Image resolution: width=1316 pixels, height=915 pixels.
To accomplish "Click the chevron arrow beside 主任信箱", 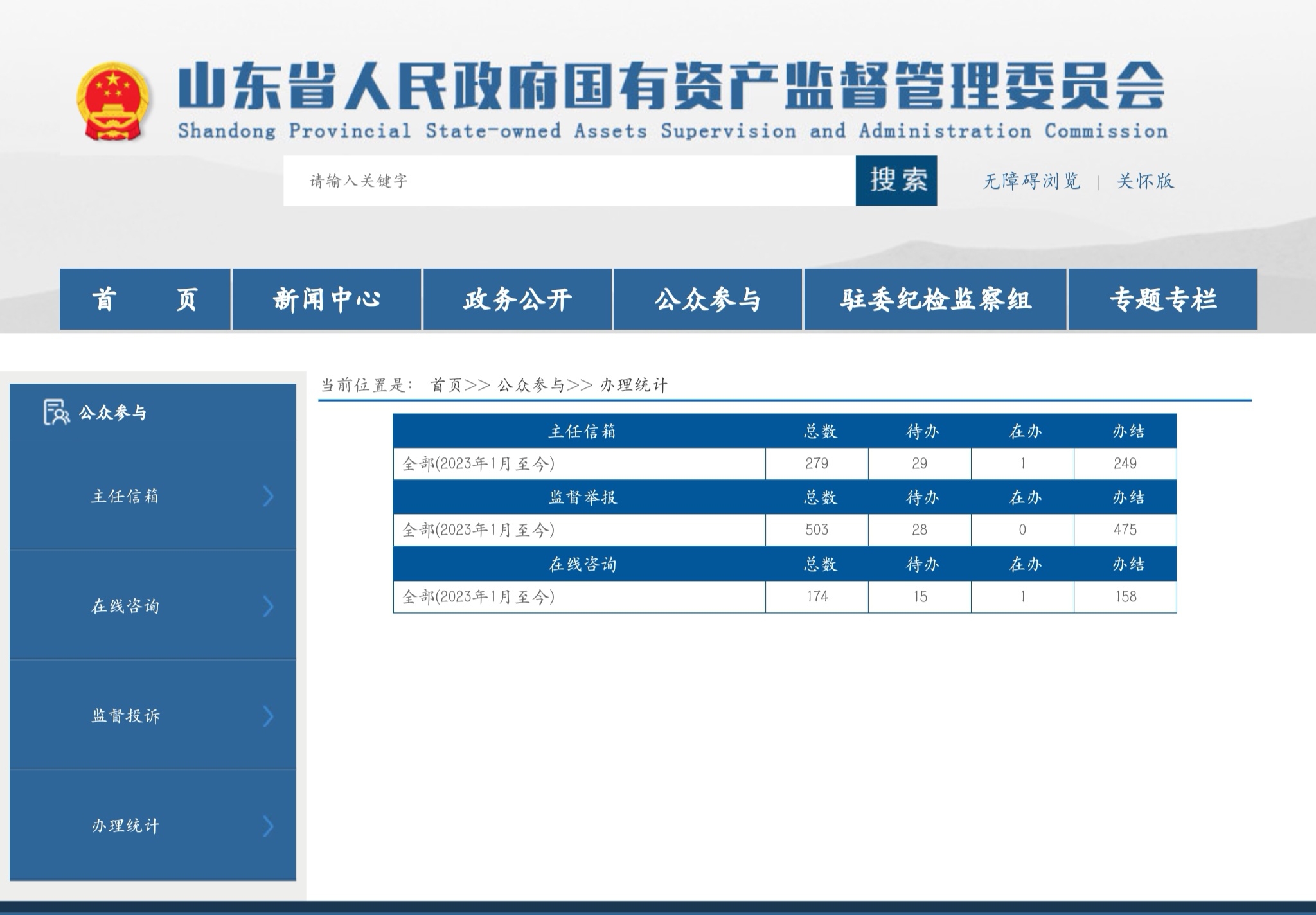I will pos(269,496).
